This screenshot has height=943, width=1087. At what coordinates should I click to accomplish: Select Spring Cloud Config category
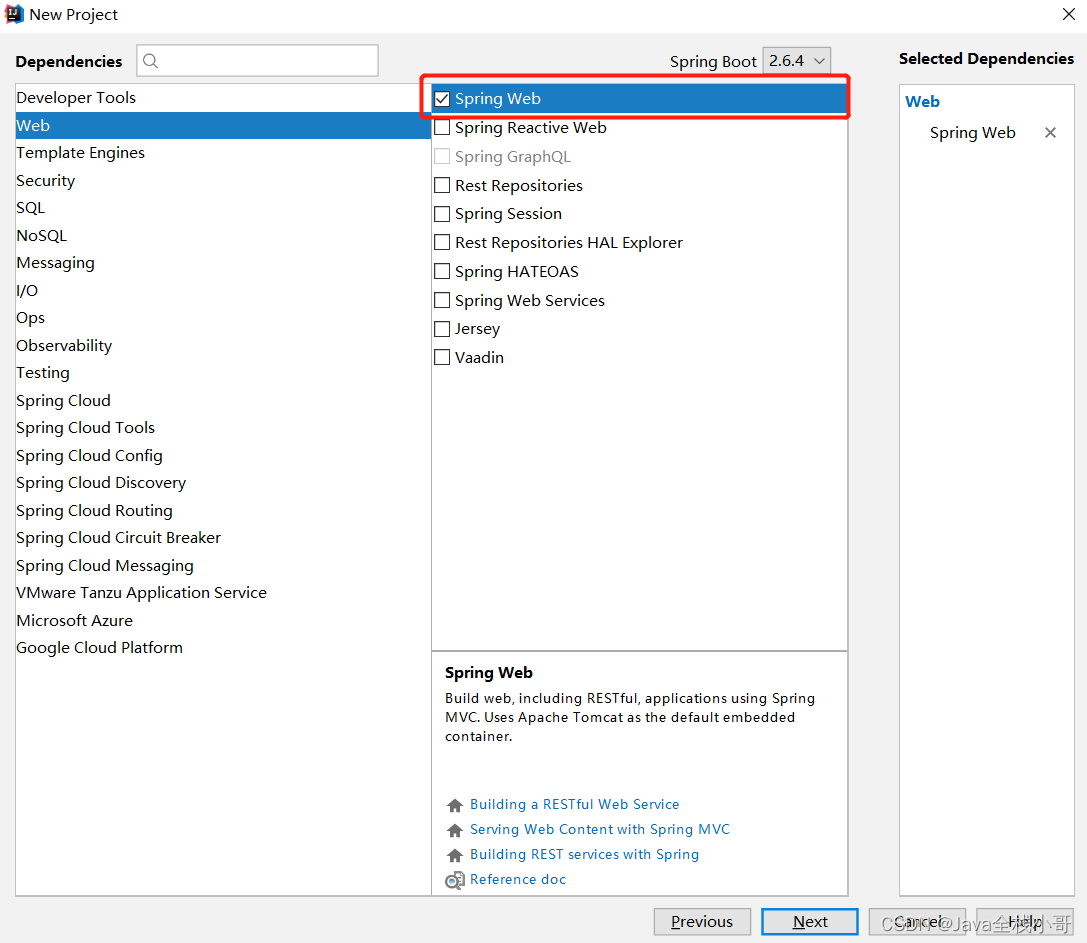(x=223, y=456)
